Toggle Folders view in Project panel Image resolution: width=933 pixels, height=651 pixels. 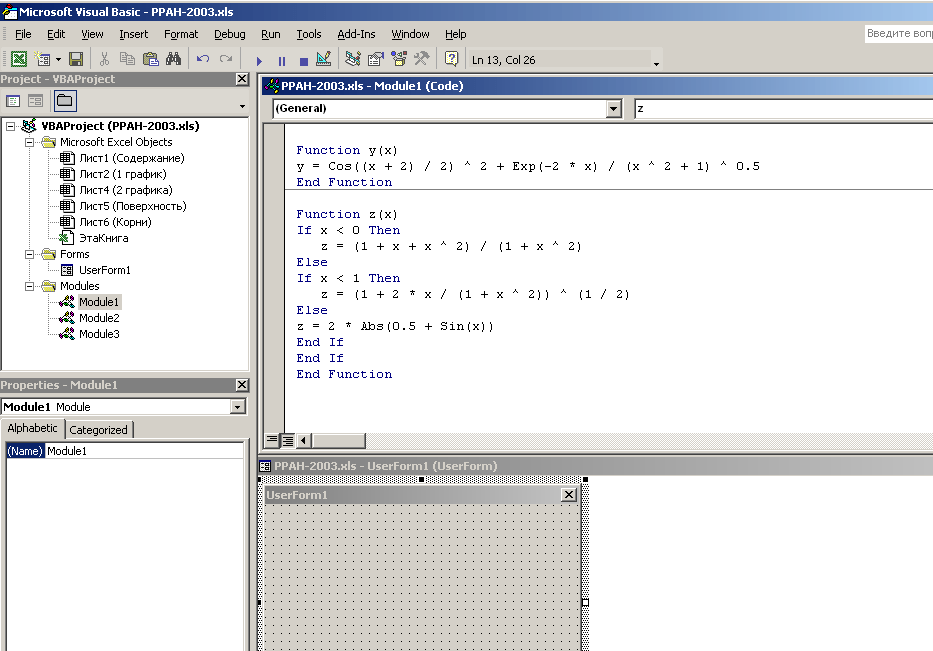[65, 101]
